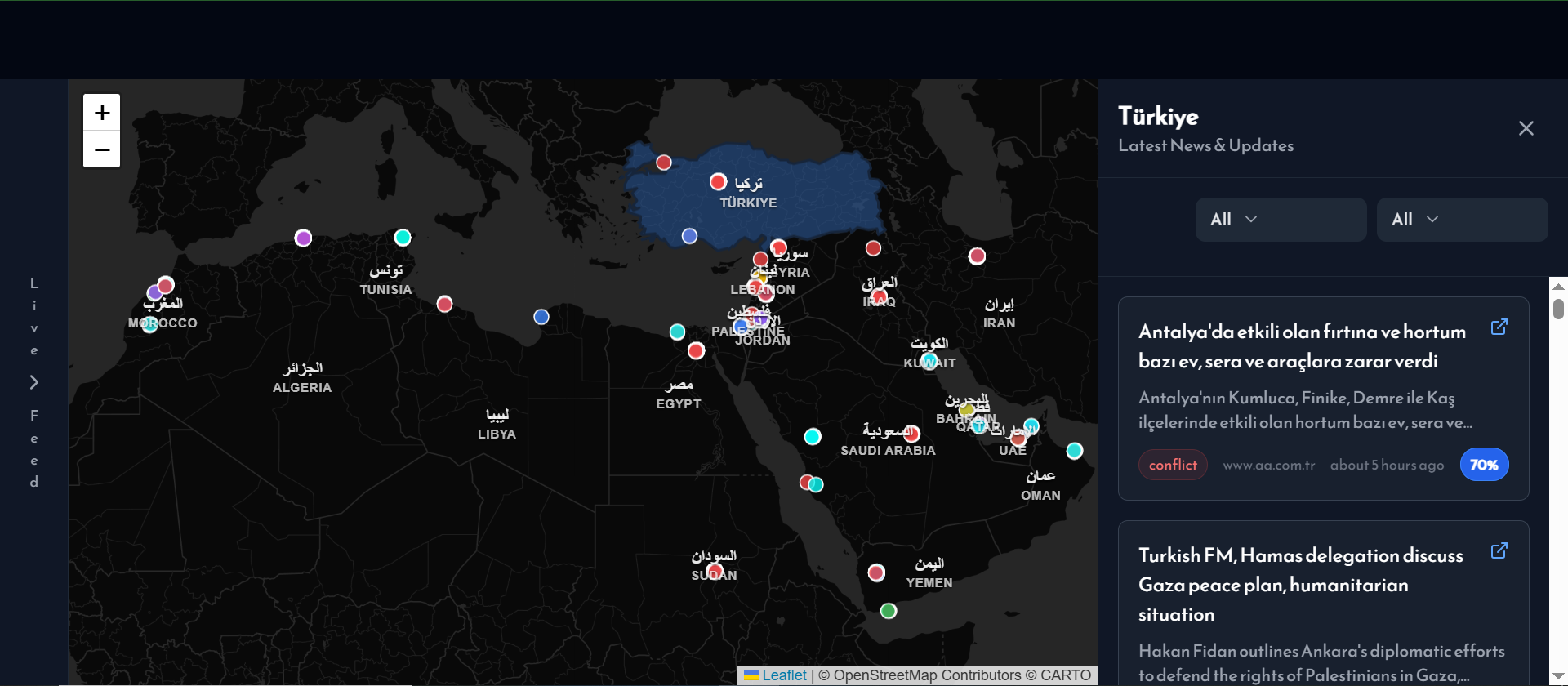Click the red marker in northern Libya
The height and width of the screenshot is (686, 1568).
444,304
